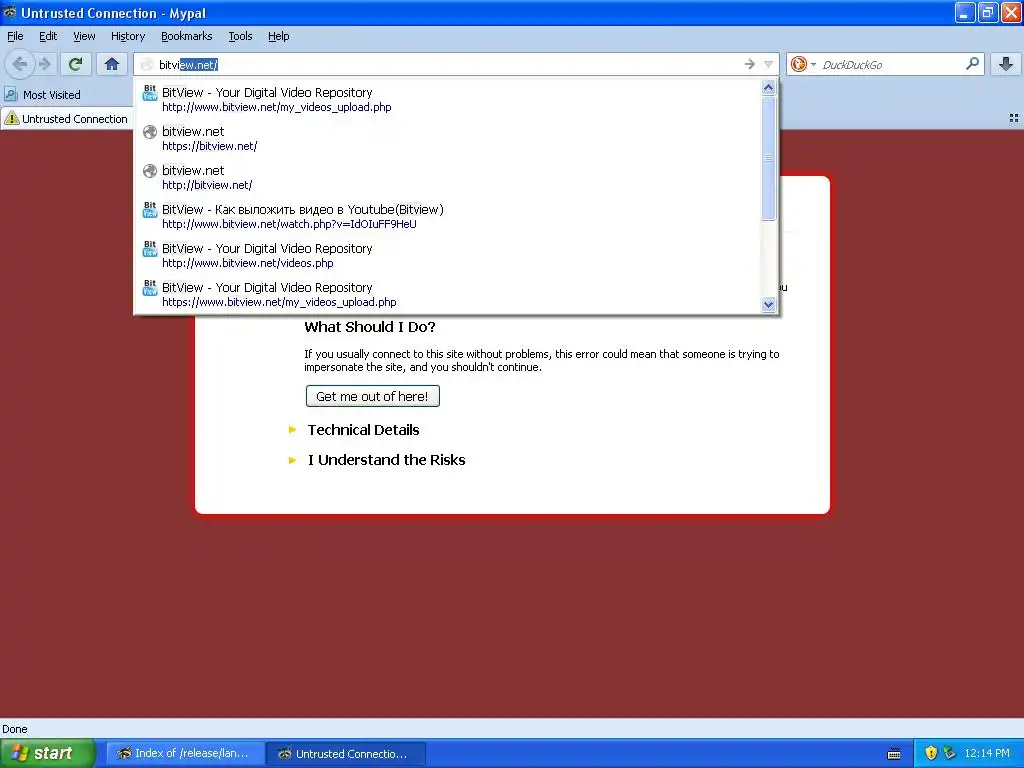
Task: Click the Mypal raccoon title bar icon
Action: [10, 12]
